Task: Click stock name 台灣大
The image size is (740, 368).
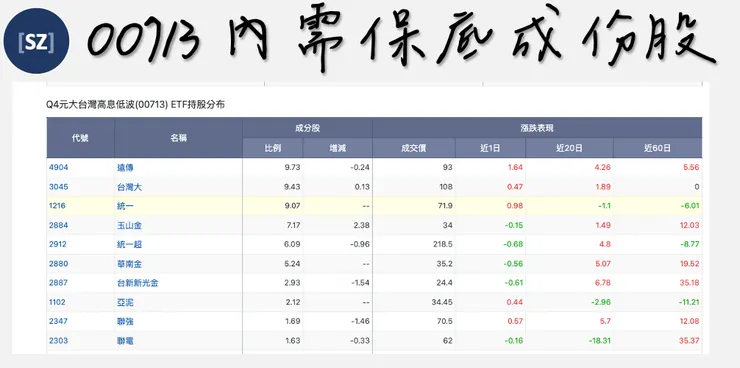Action: coord(129,187)
